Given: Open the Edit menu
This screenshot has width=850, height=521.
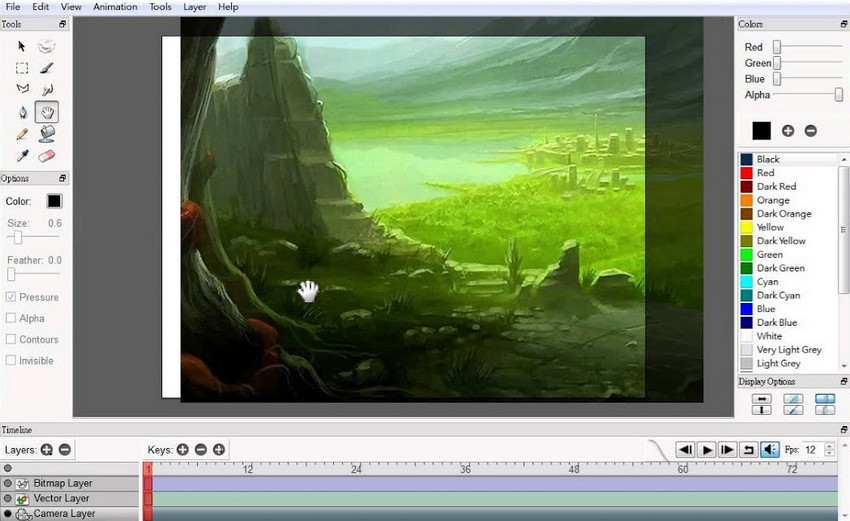Looking at the screenshot, I should click(x=41, y=7).
